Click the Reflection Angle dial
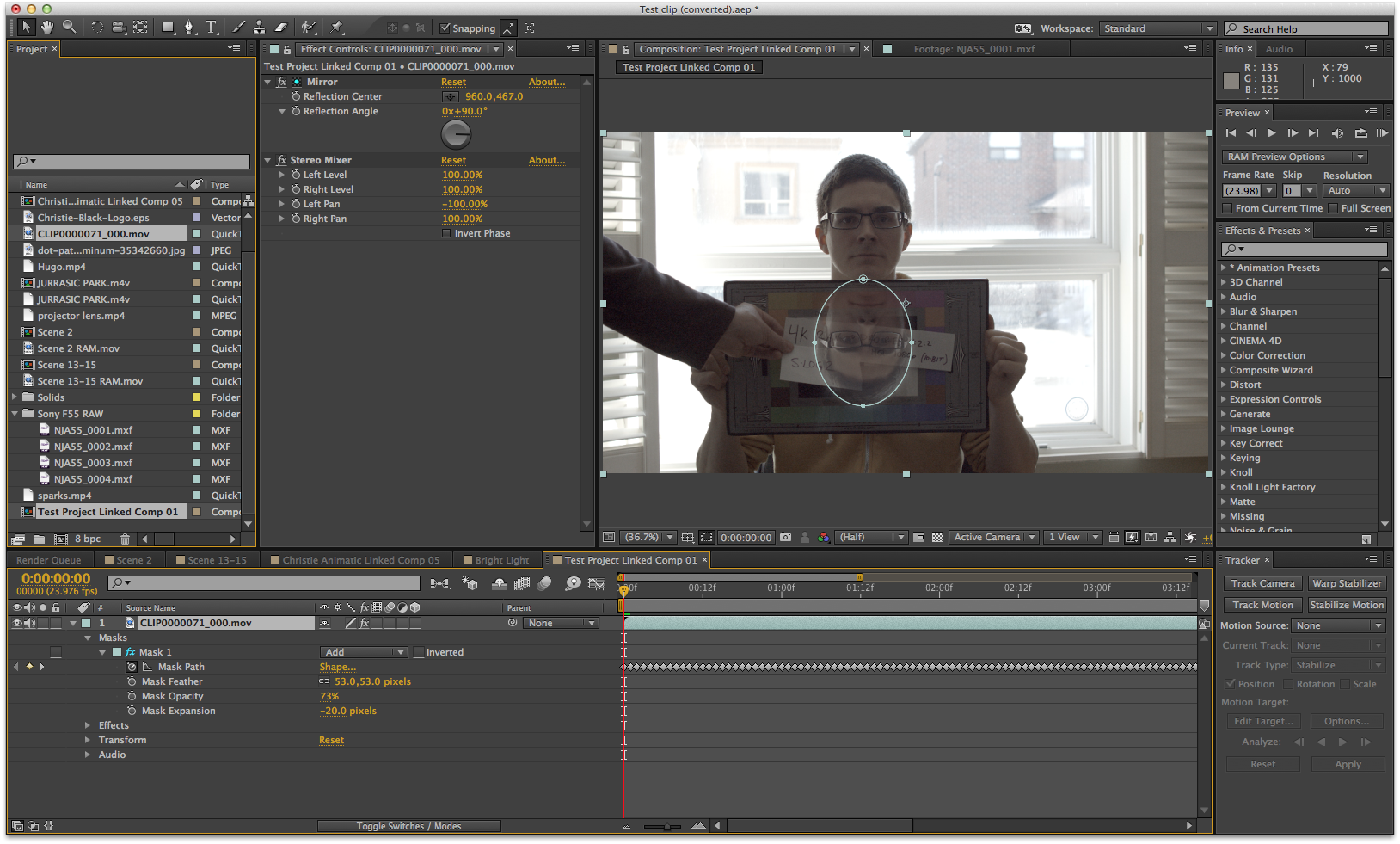Image resolution: width=1400 pixels, height=844 pixels. (x=456, y=134)
